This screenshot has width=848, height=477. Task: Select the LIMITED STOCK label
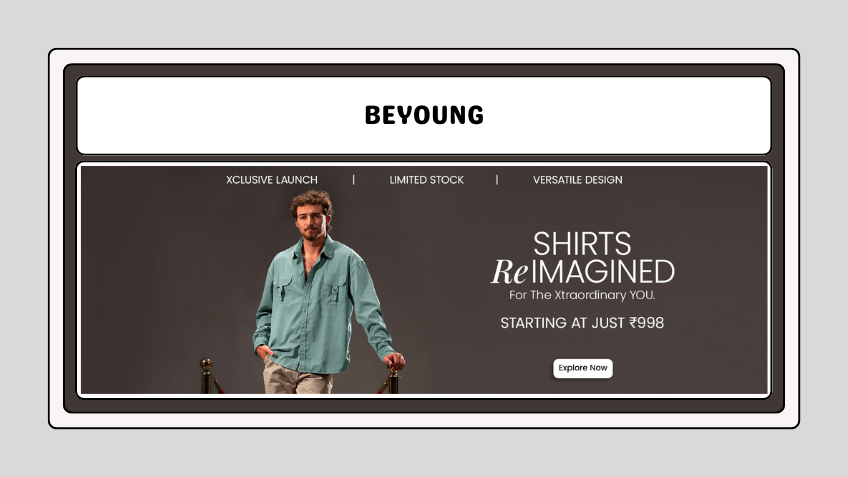(427, 180)
